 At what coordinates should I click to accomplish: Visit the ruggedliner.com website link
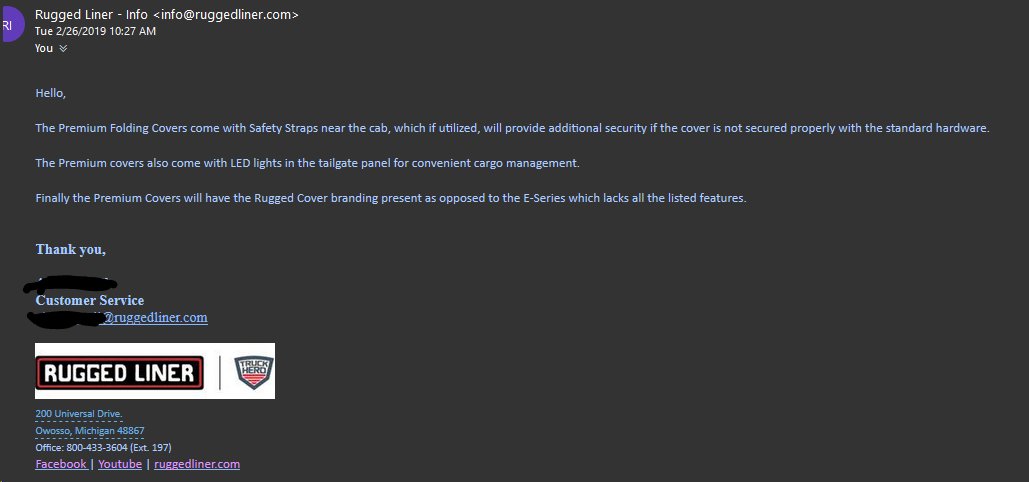(x=197, y=464)
